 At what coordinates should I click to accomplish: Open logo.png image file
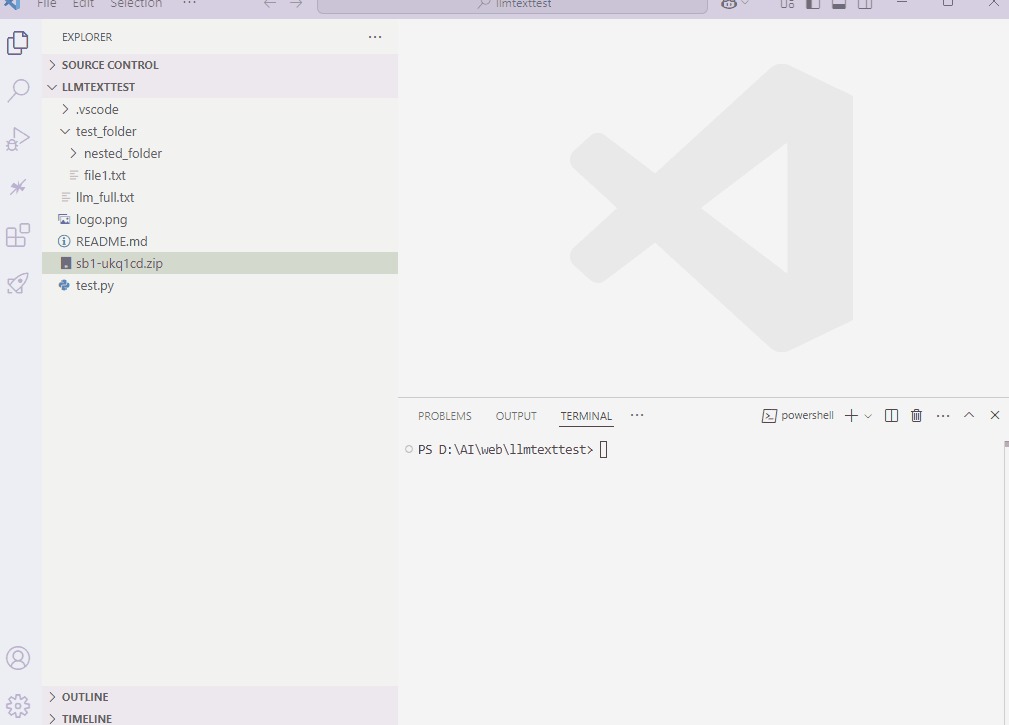coord(220,219)
